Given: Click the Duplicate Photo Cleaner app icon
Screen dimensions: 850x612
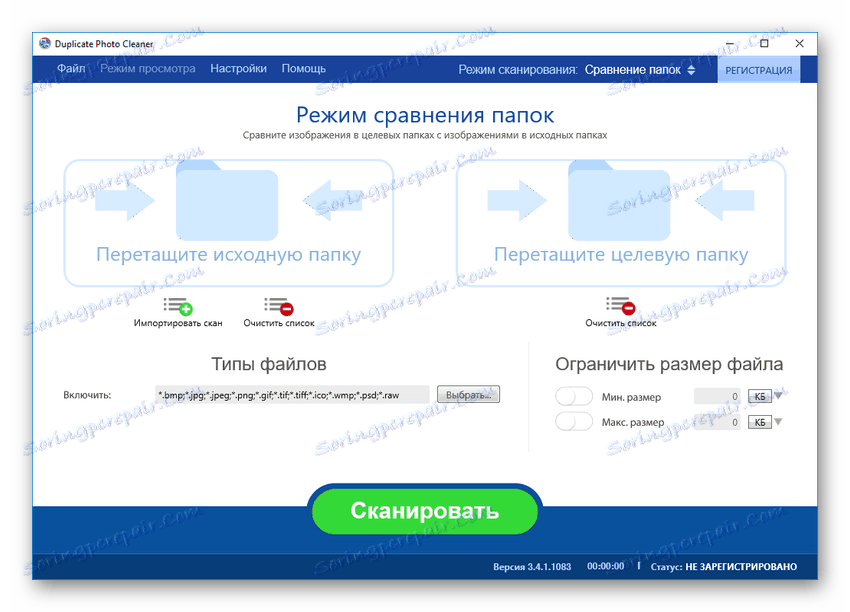Looking at the screenshot, I should (45, 43).
